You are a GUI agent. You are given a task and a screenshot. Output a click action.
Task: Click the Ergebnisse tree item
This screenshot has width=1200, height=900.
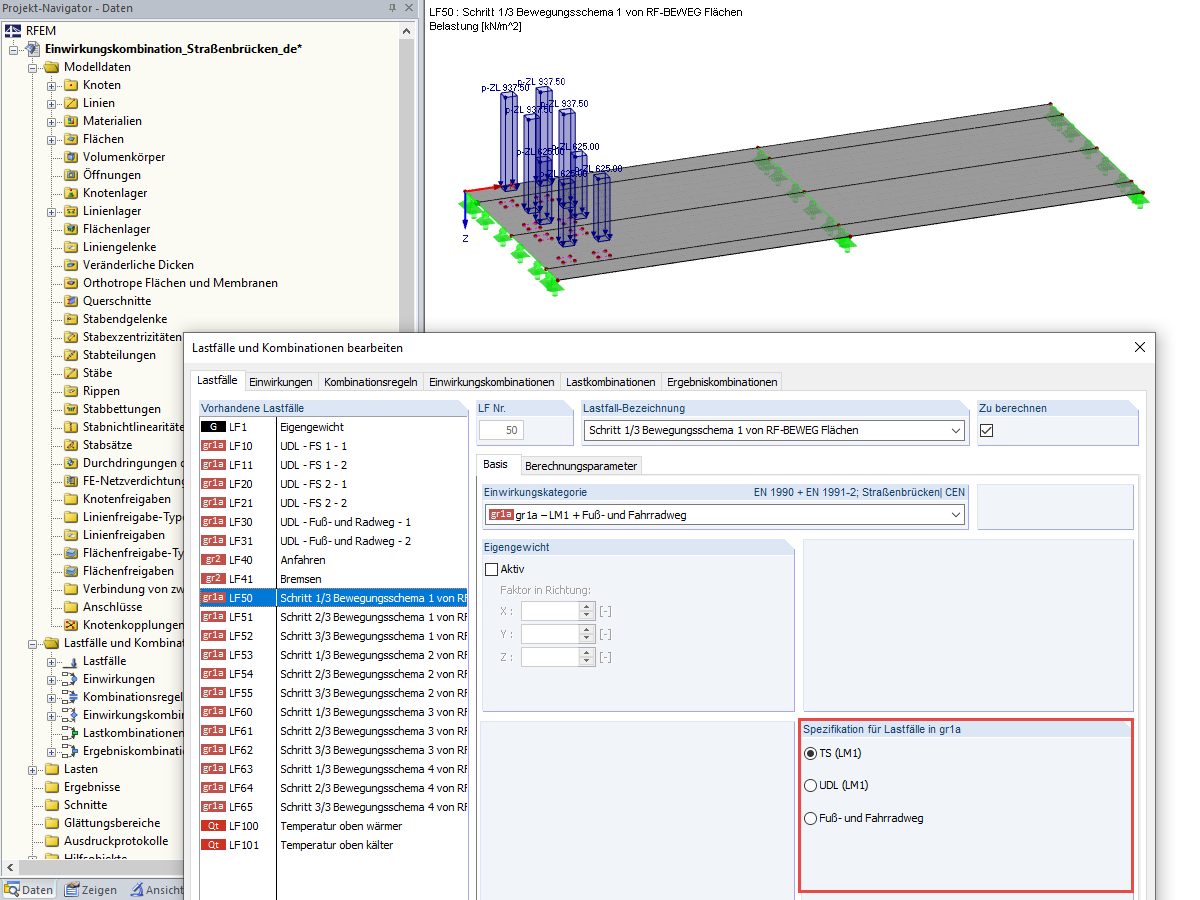point(92,787)
